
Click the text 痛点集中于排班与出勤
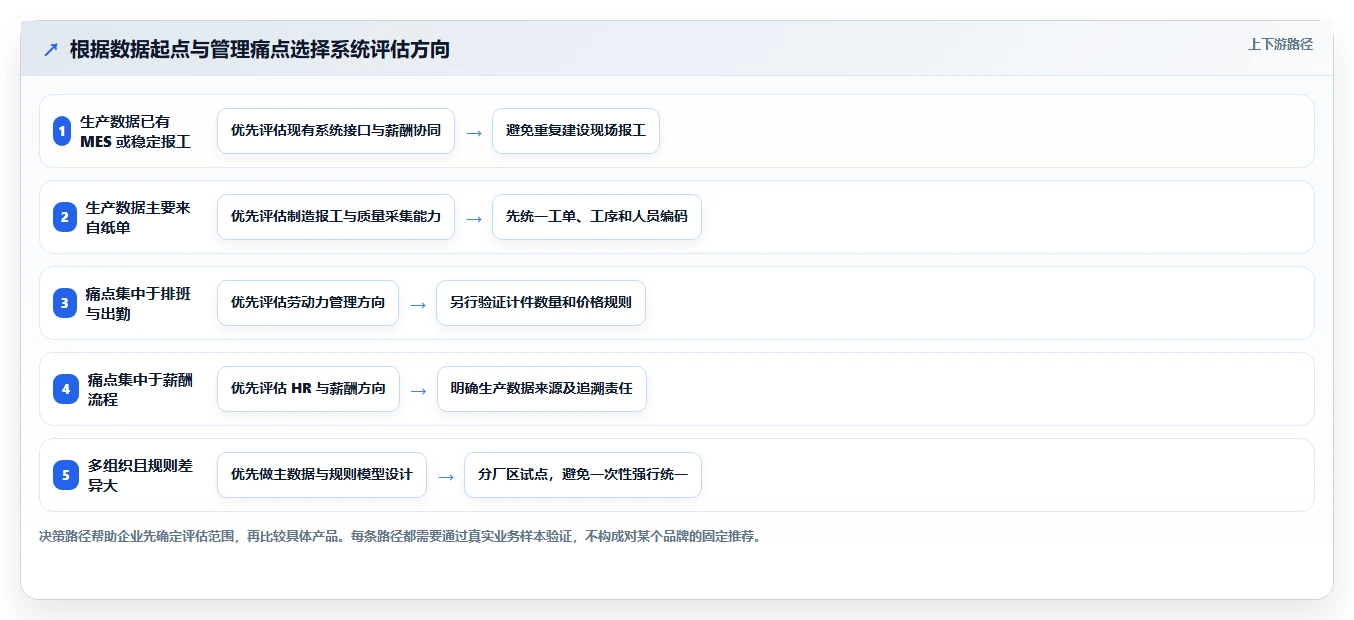[x=138, y=303]
